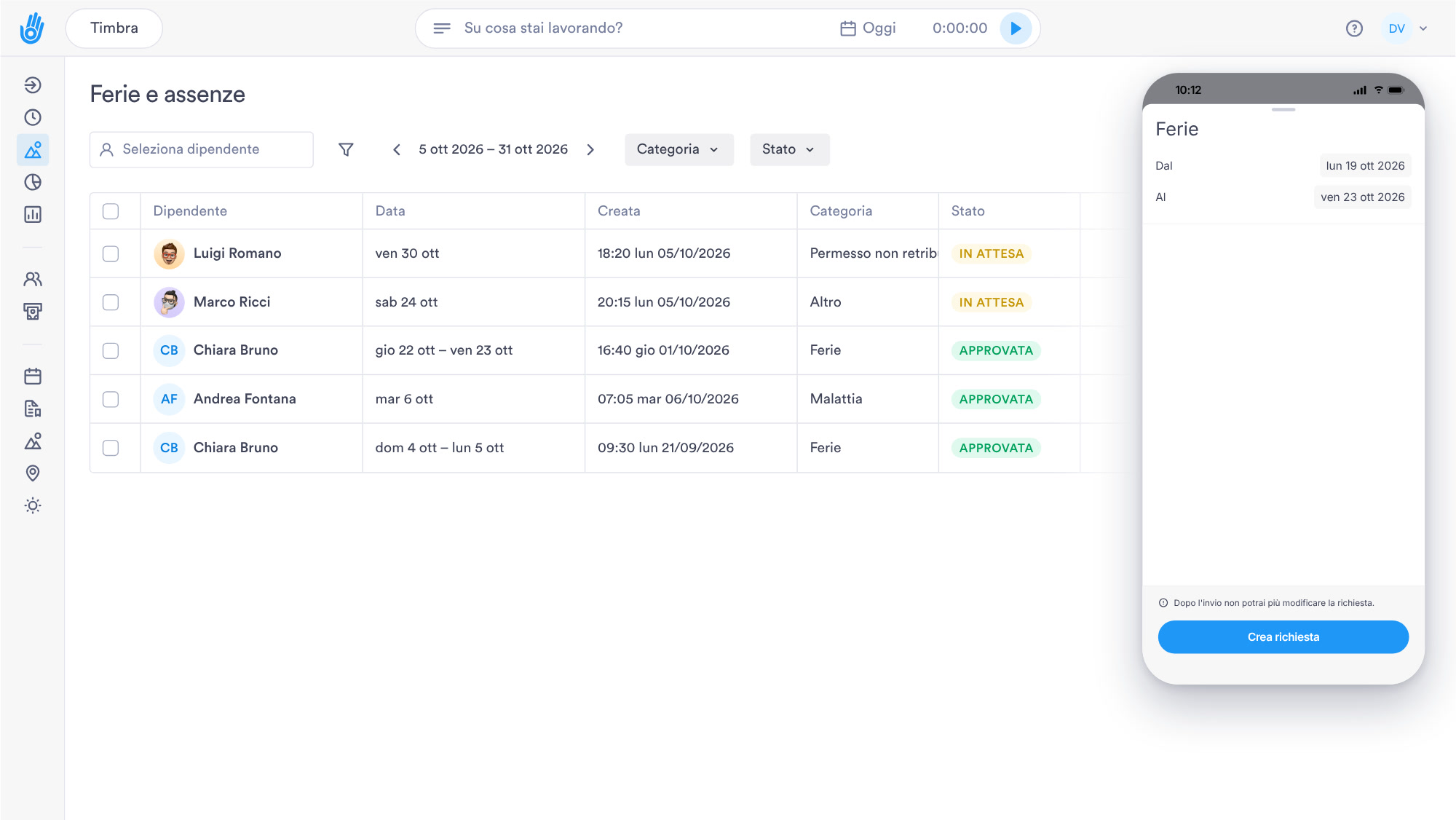Expand the Stato filter dropdown
This screenshot has height=820, width=1456.
pos(789,149)
